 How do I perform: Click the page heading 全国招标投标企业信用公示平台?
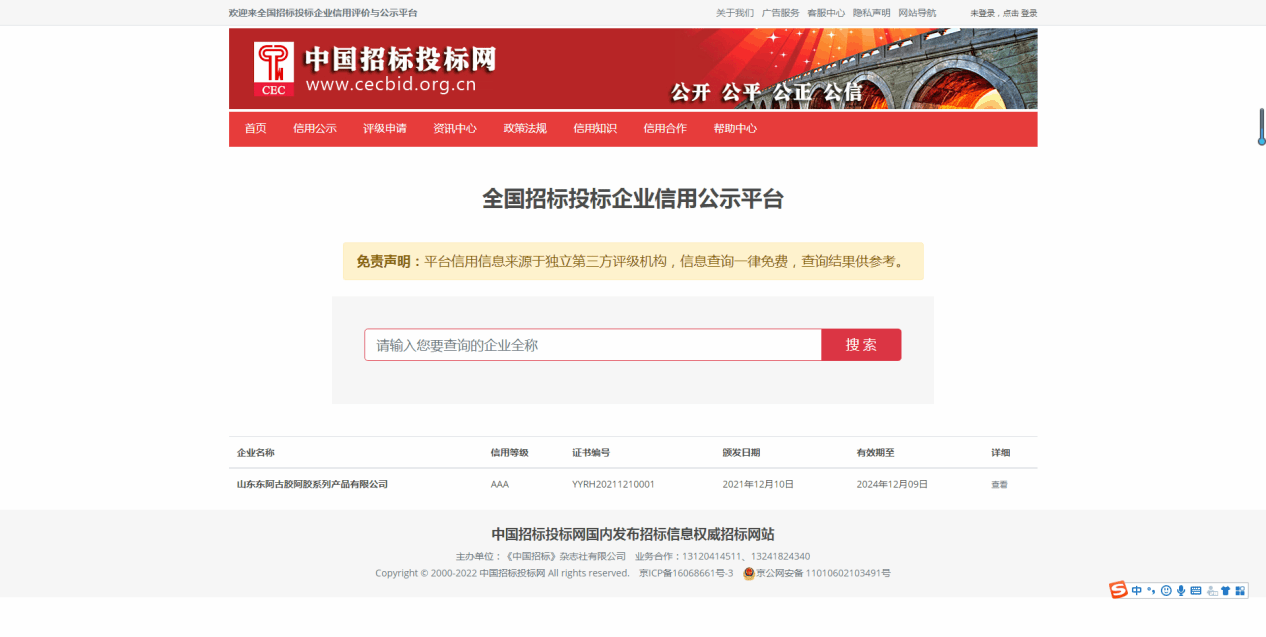[633, 199]
